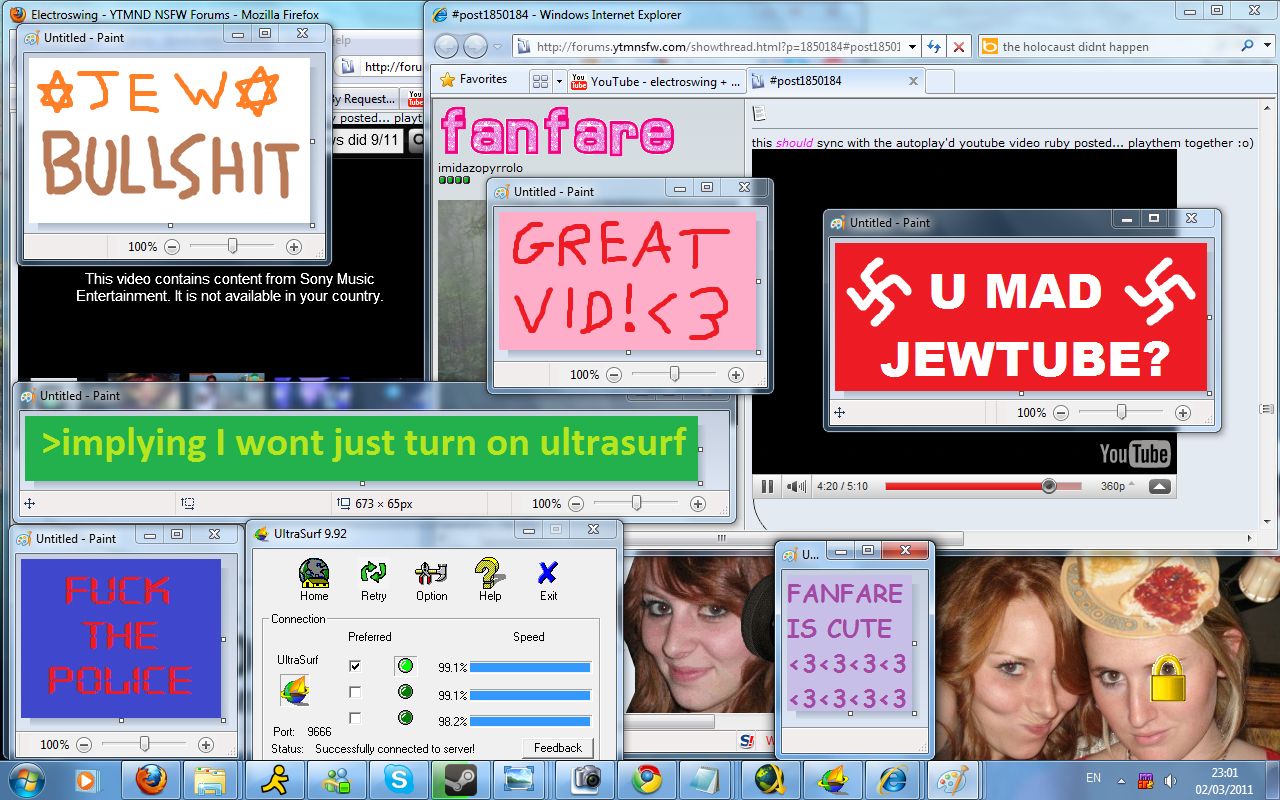Open Firefox from the taskbar
The width and height of the screenshot is (1280, 800).
pyautogui.click(x=150, y=779)
